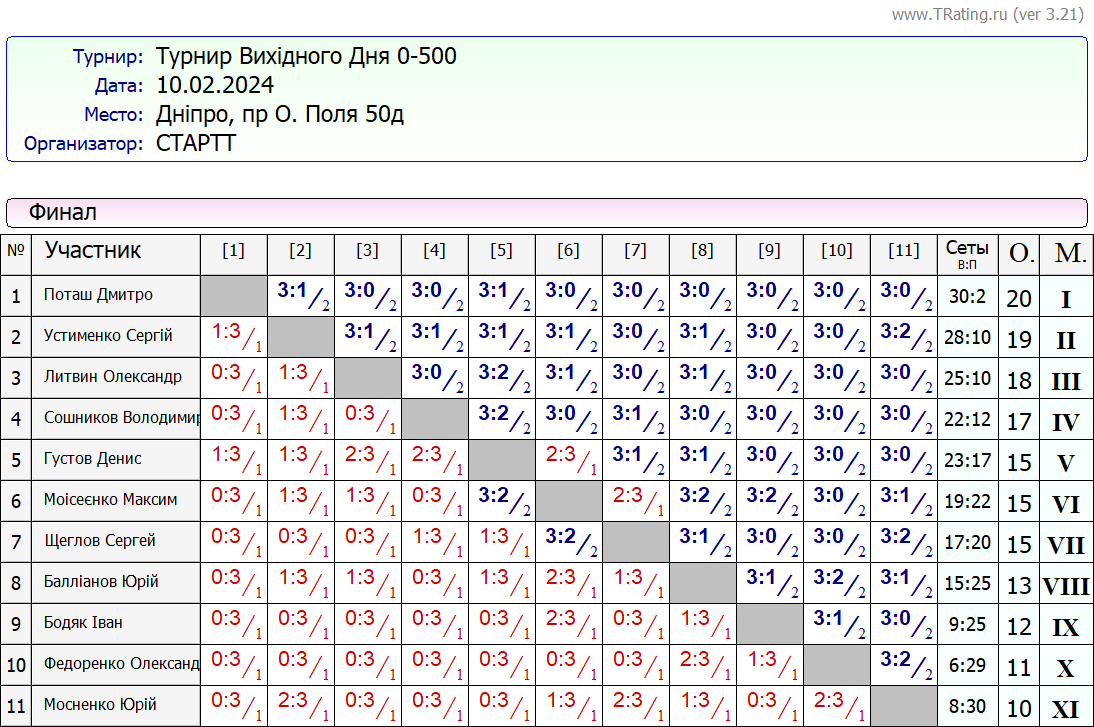Select Щеглов Сергей in participant list
The height and width of the screenshot is (727, 1094).
tap(99, 541)
